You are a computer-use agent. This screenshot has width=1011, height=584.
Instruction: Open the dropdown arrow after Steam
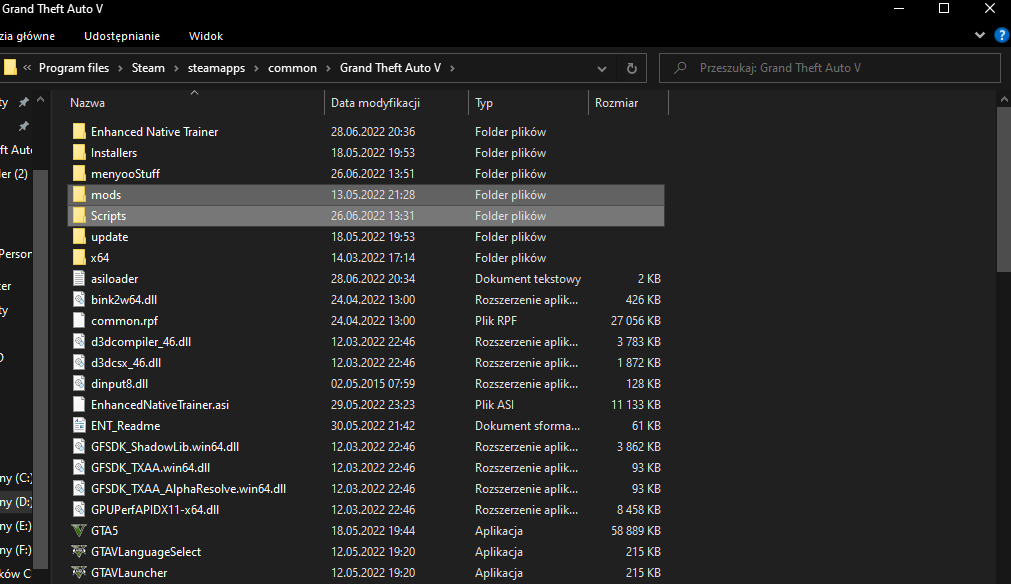176,68
